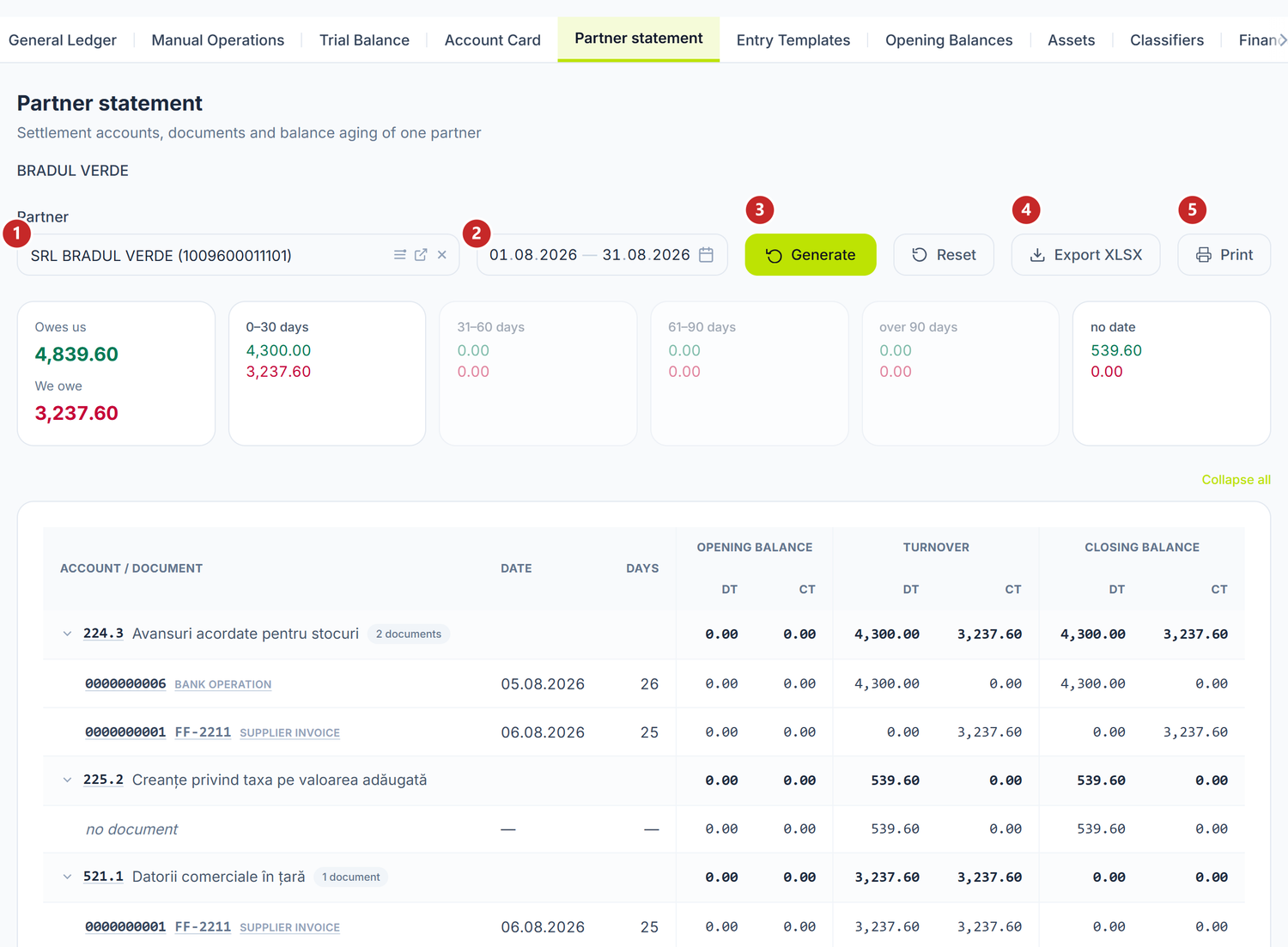Open selected partner in new window icon
The width and height of the screenshot is (1288, 947).
(421, 255)
